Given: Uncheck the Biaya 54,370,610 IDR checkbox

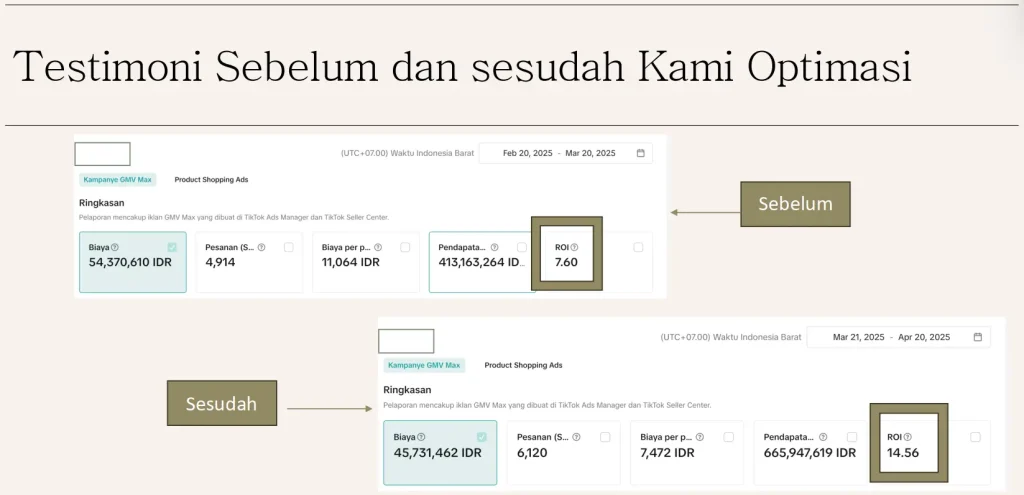Looking at the screenshot, I should click(173, 246).
